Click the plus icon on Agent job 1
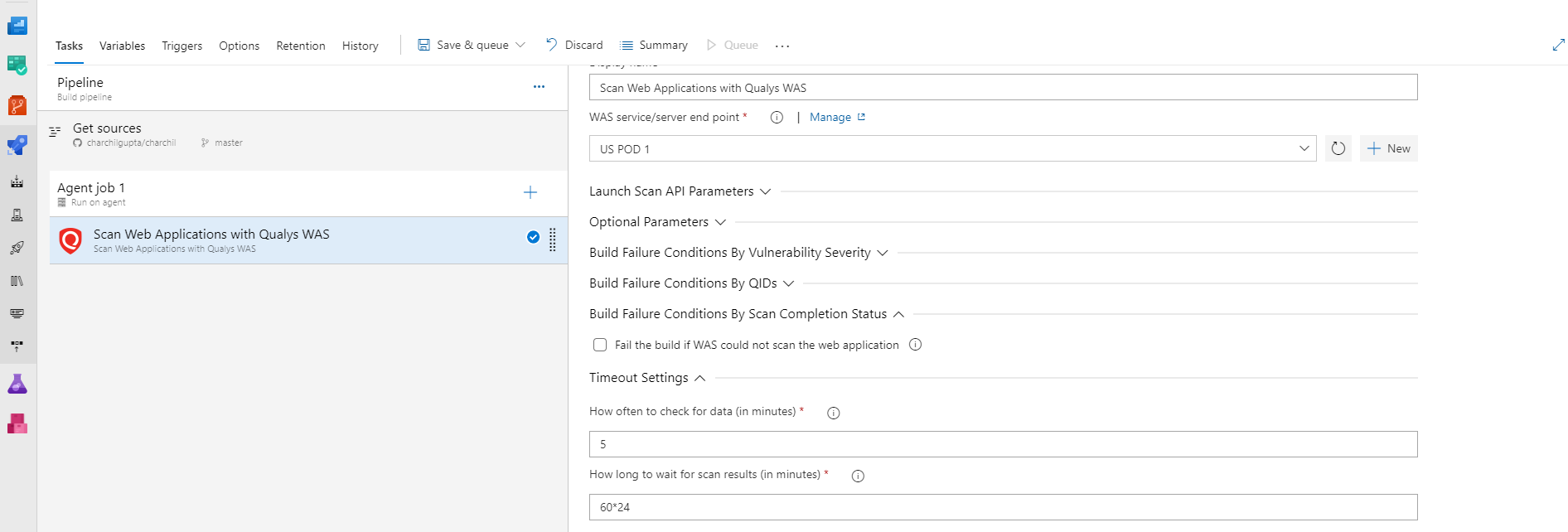The height and width of the screenshot is (532, 1568). (x=530, y=193)
